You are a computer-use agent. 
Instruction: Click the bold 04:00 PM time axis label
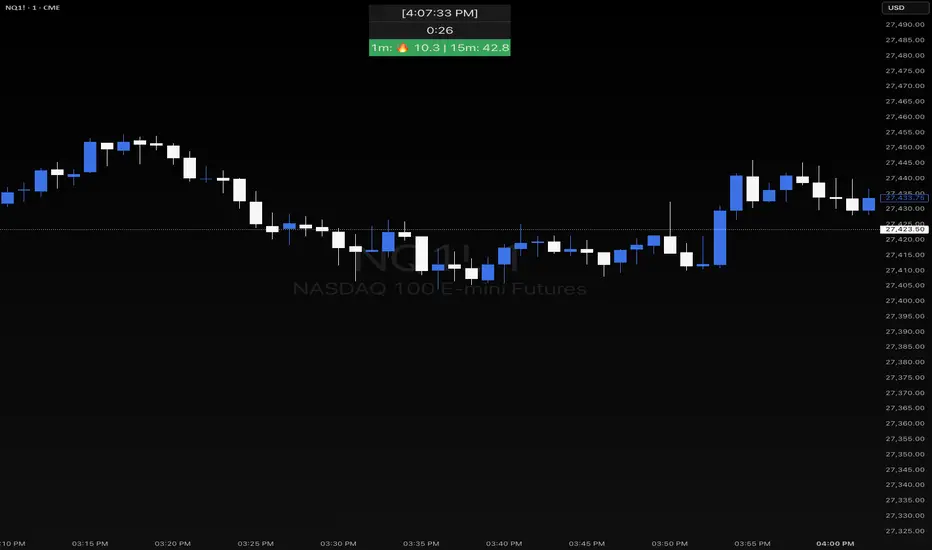(835, 543)
